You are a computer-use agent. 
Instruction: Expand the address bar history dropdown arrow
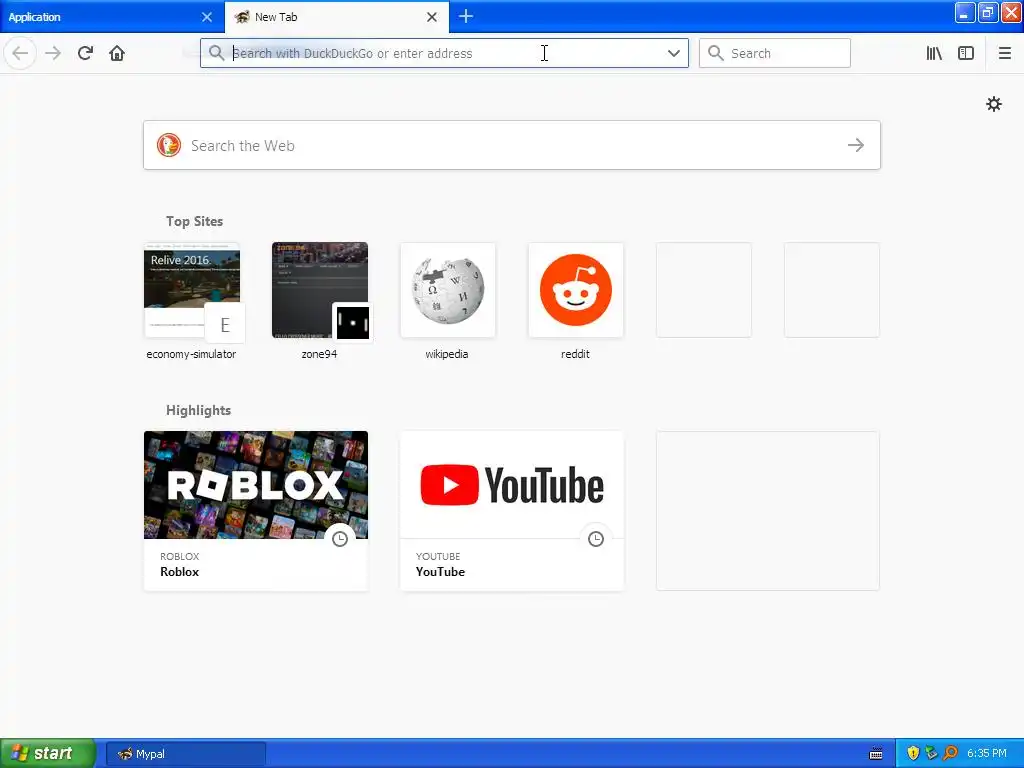tap(674, 53)
